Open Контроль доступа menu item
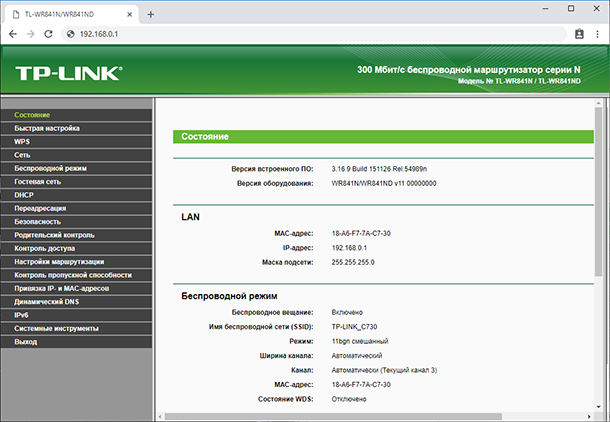The height and width of the screenshot is (422, 610). (x=77, y=248)
